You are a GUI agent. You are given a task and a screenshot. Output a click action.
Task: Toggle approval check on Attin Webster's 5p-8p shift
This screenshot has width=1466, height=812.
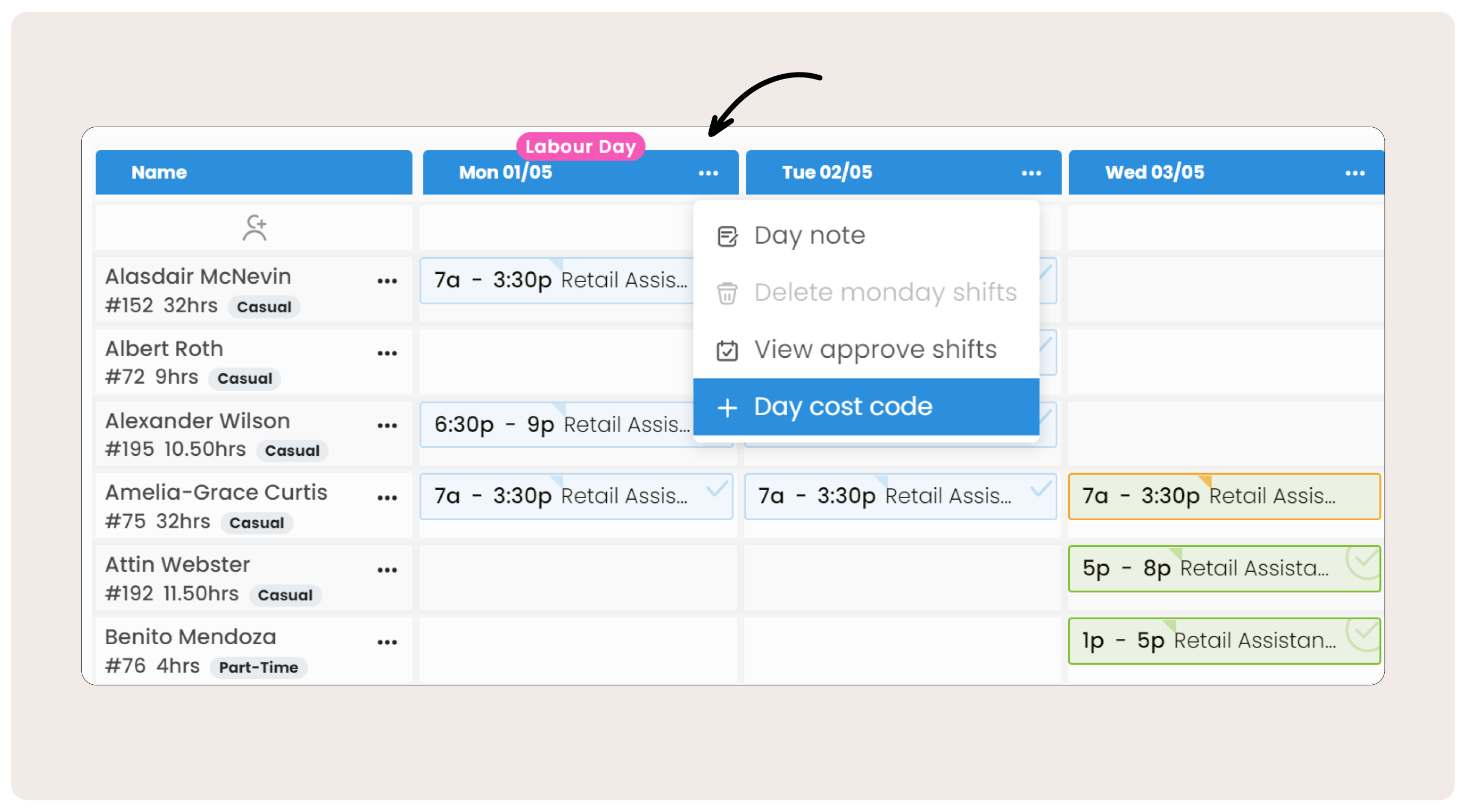click(1364, 561)
